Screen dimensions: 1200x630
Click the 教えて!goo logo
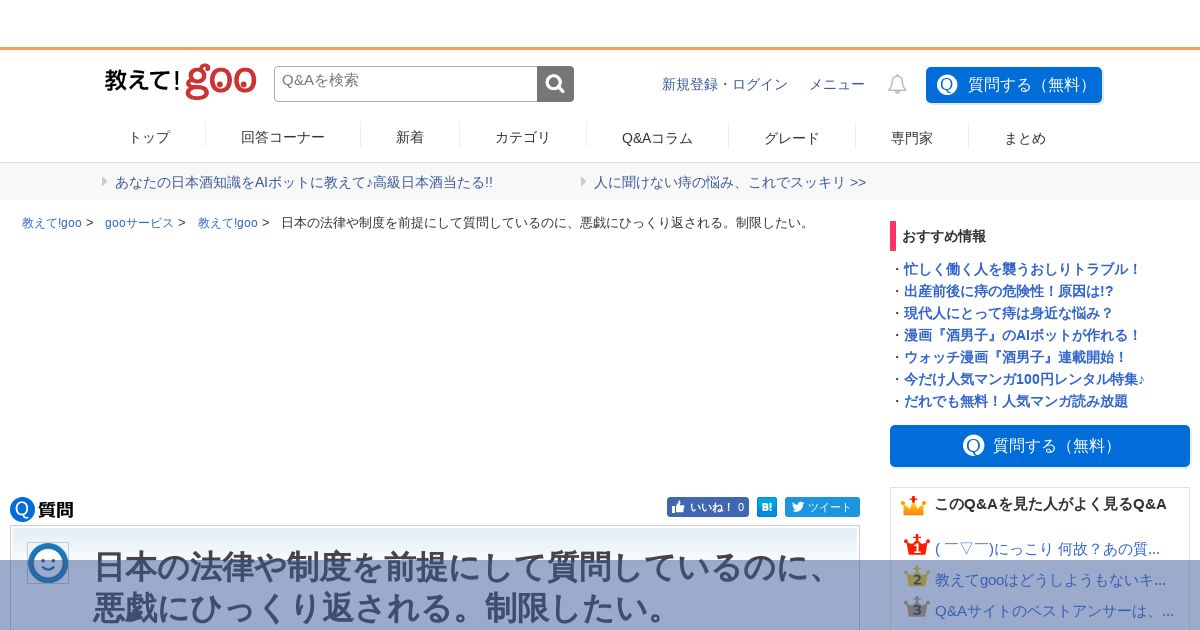(x=180, y=82)
